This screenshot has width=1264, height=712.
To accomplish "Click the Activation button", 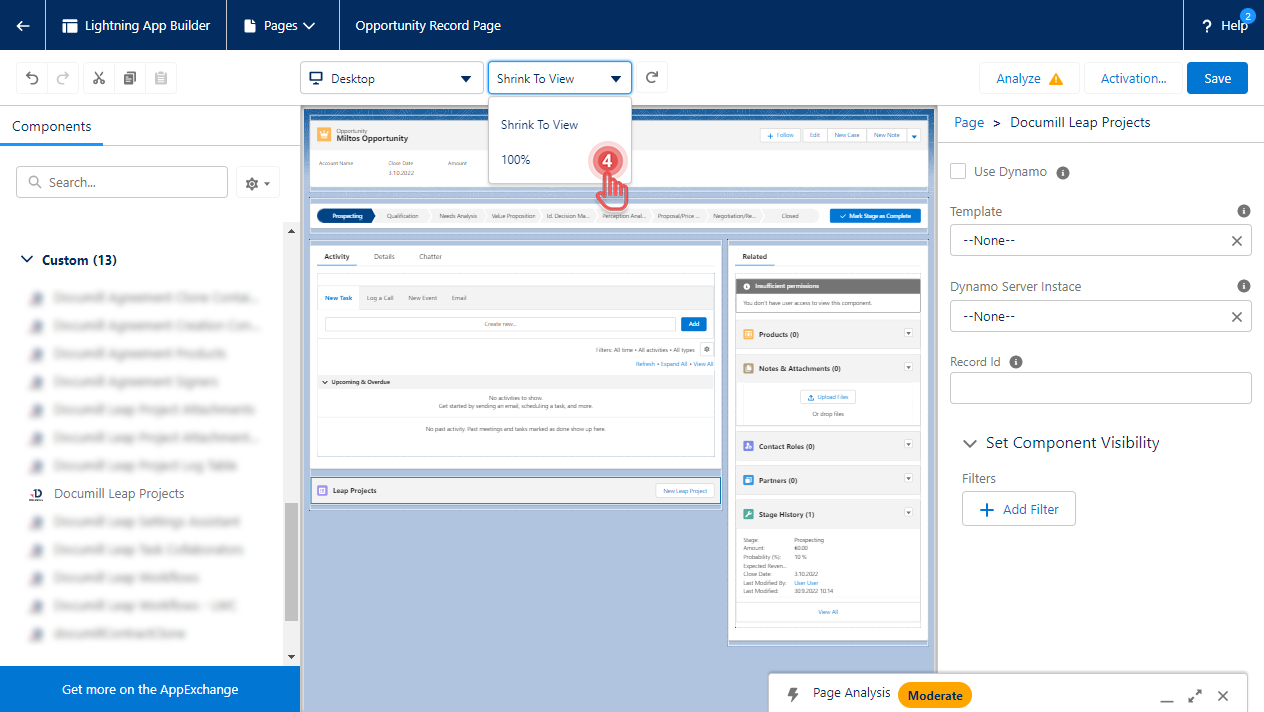I will tap(1133, 78).
